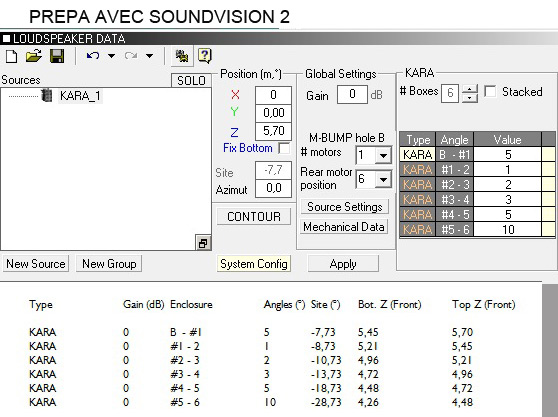Click the Apply button
The image size is (558, 417).
click(343, 264)
